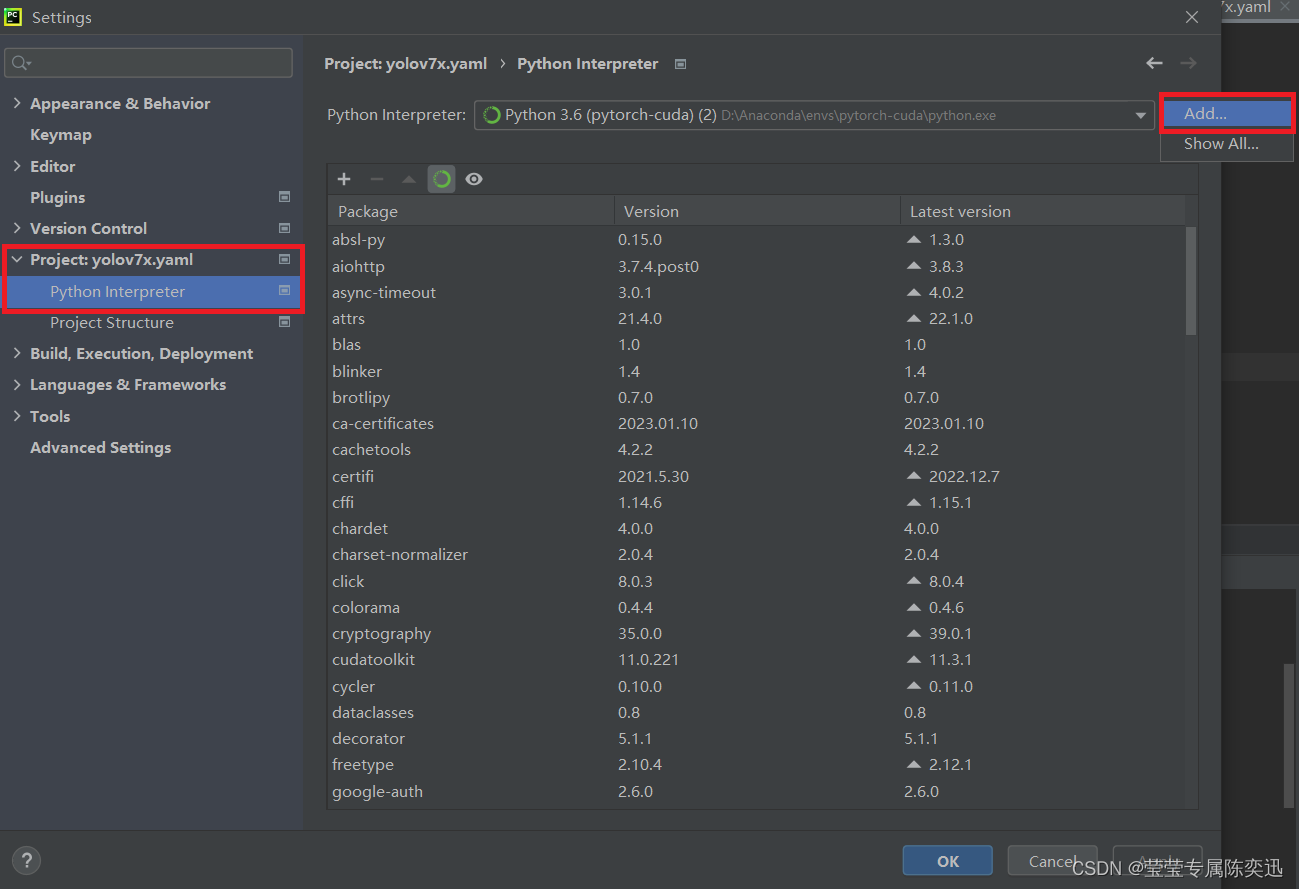Collapse Project: yolov7x.yaml section

point(16,259)
